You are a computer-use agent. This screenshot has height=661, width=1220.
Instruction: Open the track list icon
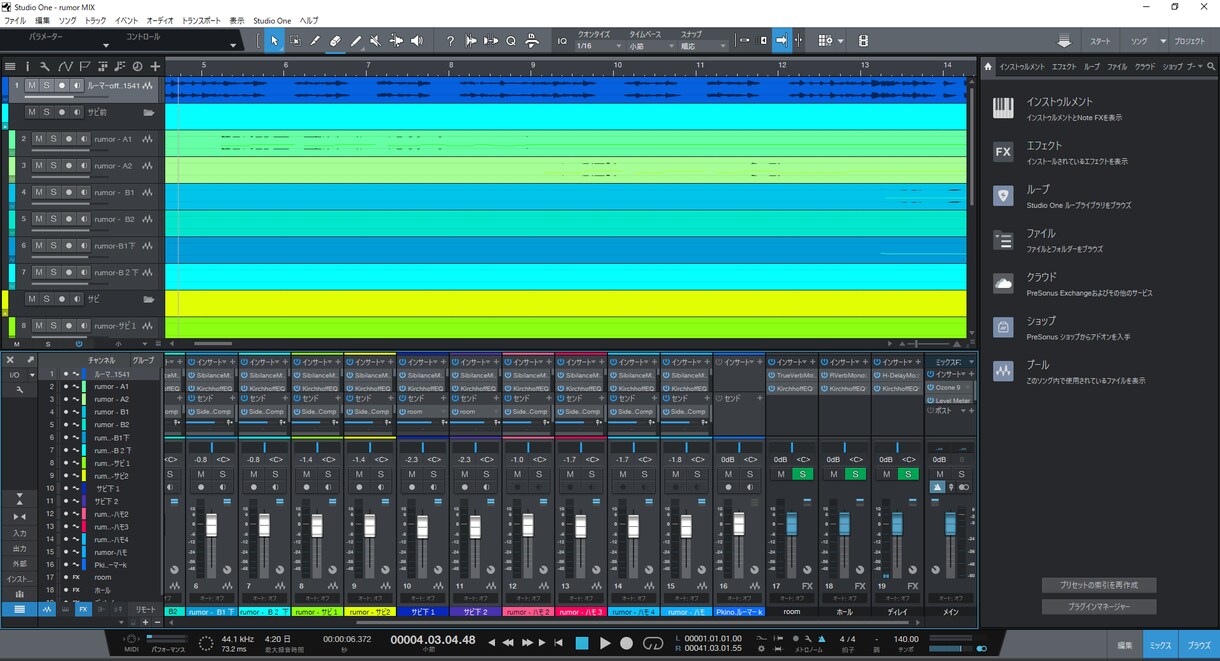tap(10, 67)
